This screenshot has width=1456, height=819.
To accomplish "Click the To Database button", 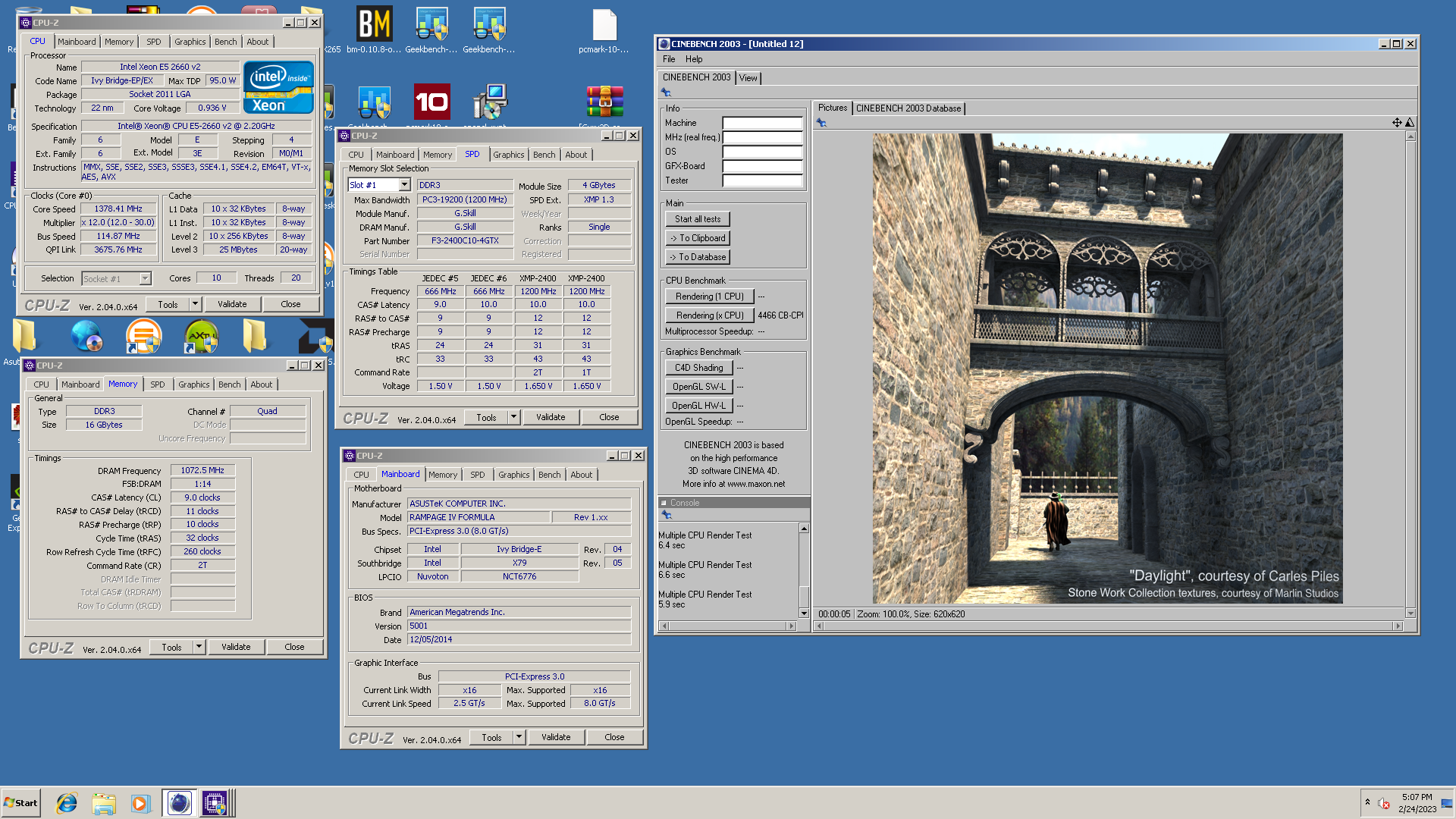I will pyautogui.click(x=698, y=257).
